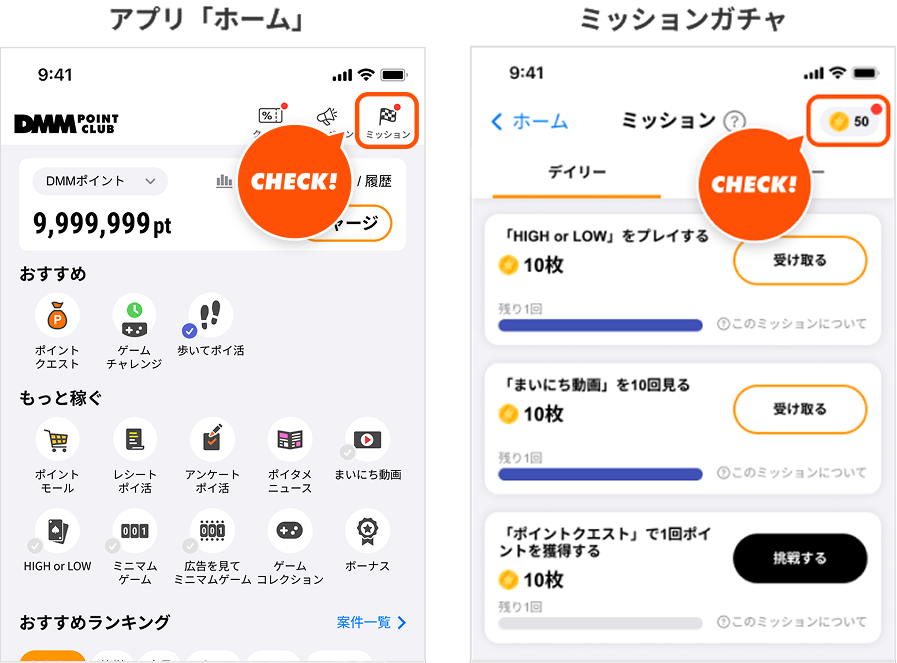
Task: Open the Bonus medal icon
Action: tap(367, 531)
